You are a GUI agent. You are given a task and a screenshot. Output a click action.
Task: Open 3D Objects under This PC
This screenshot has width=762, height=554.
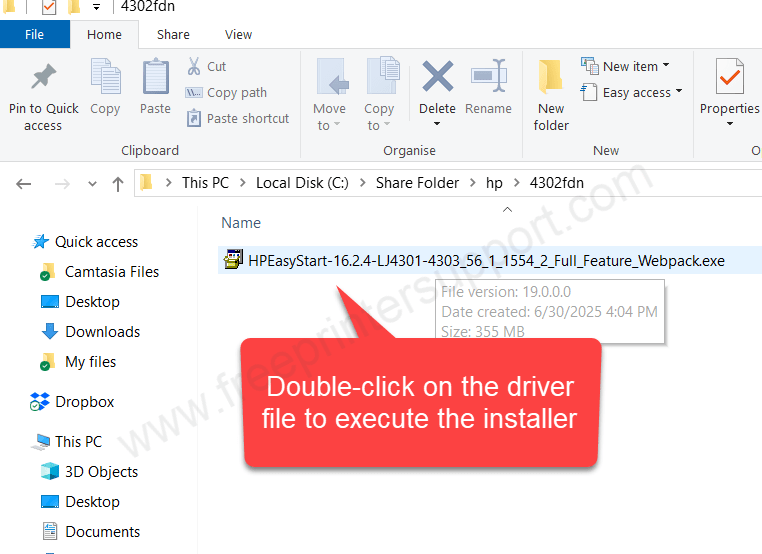(102, 472)
